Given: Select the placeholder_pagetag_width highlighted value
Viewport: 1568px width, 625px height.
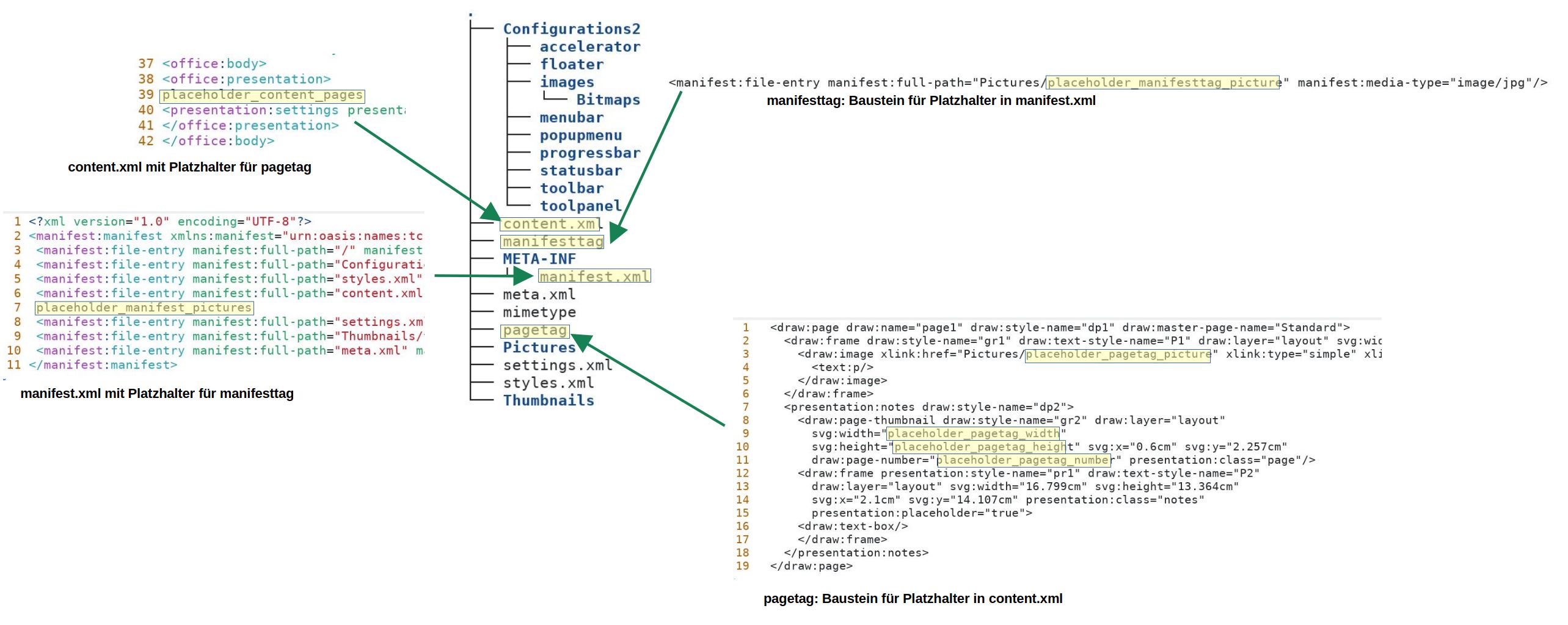Looking at the screenshot, I should click(973, 433).
